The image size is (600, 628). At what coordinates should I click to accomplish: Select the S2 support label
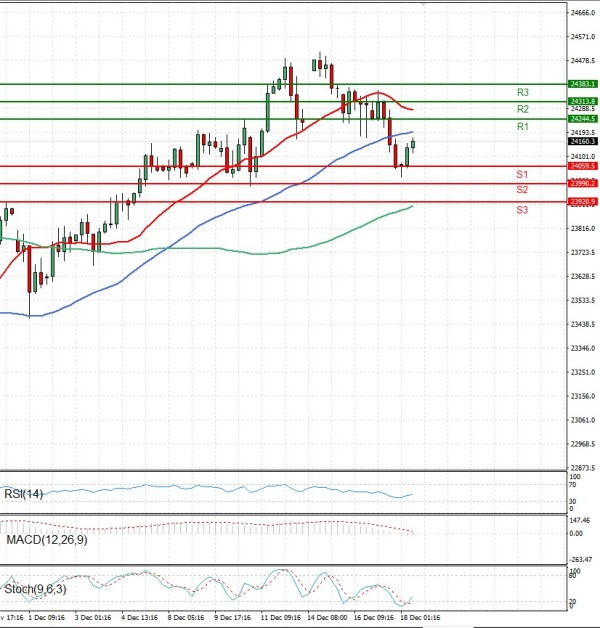[522, 190]
